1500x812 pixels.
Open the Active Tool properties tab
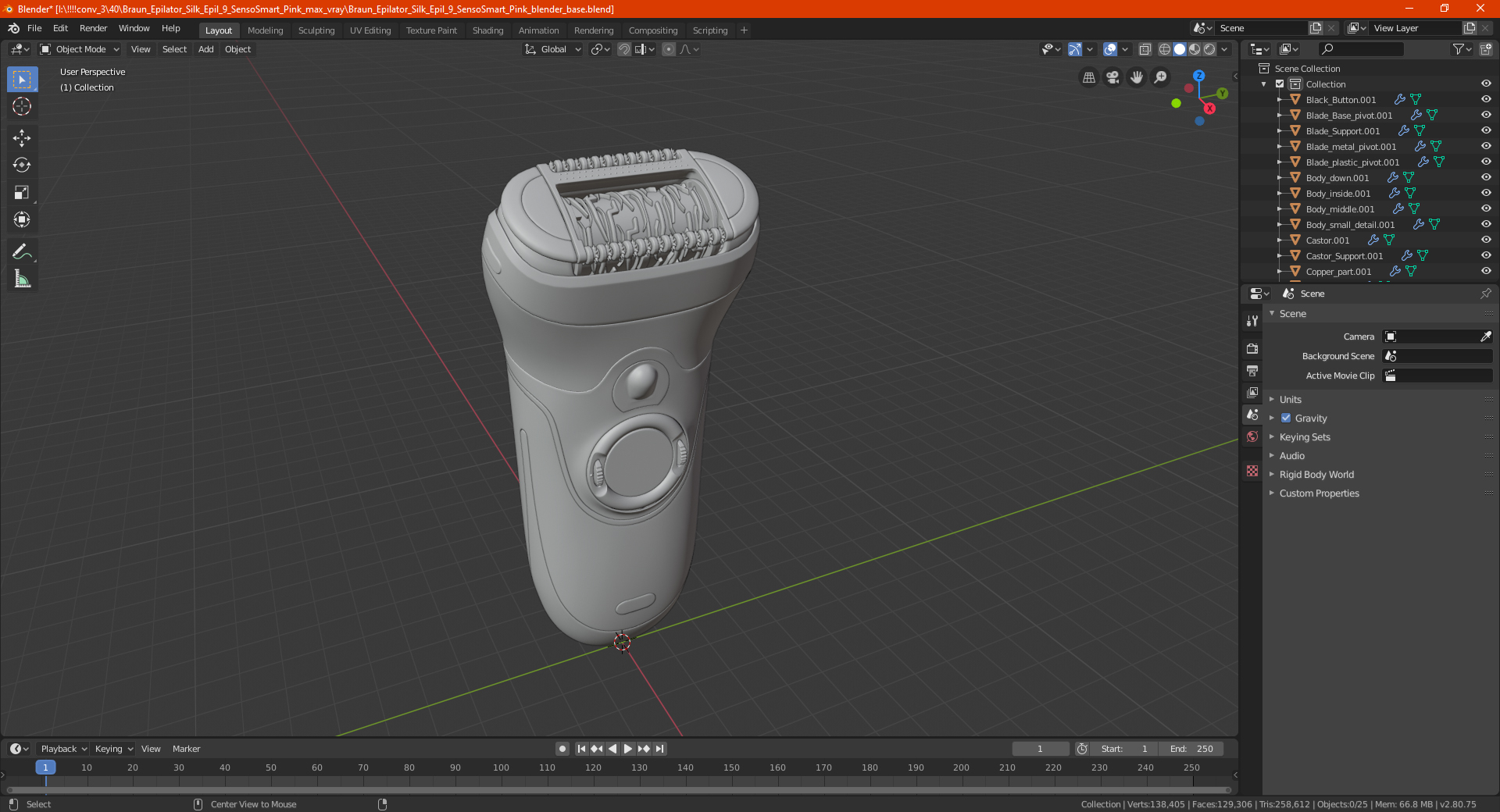pos(1252,320)
